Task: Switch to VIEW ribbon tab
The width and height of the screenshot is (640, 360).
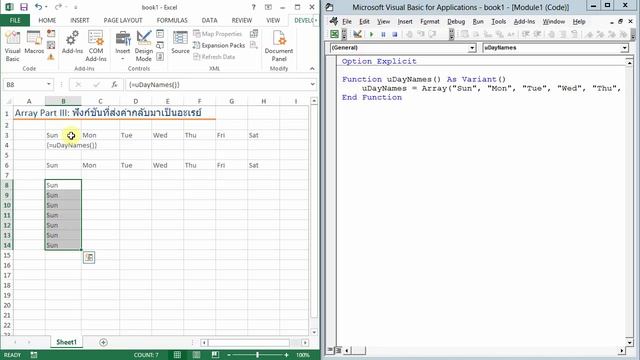Action: [273, 20]
